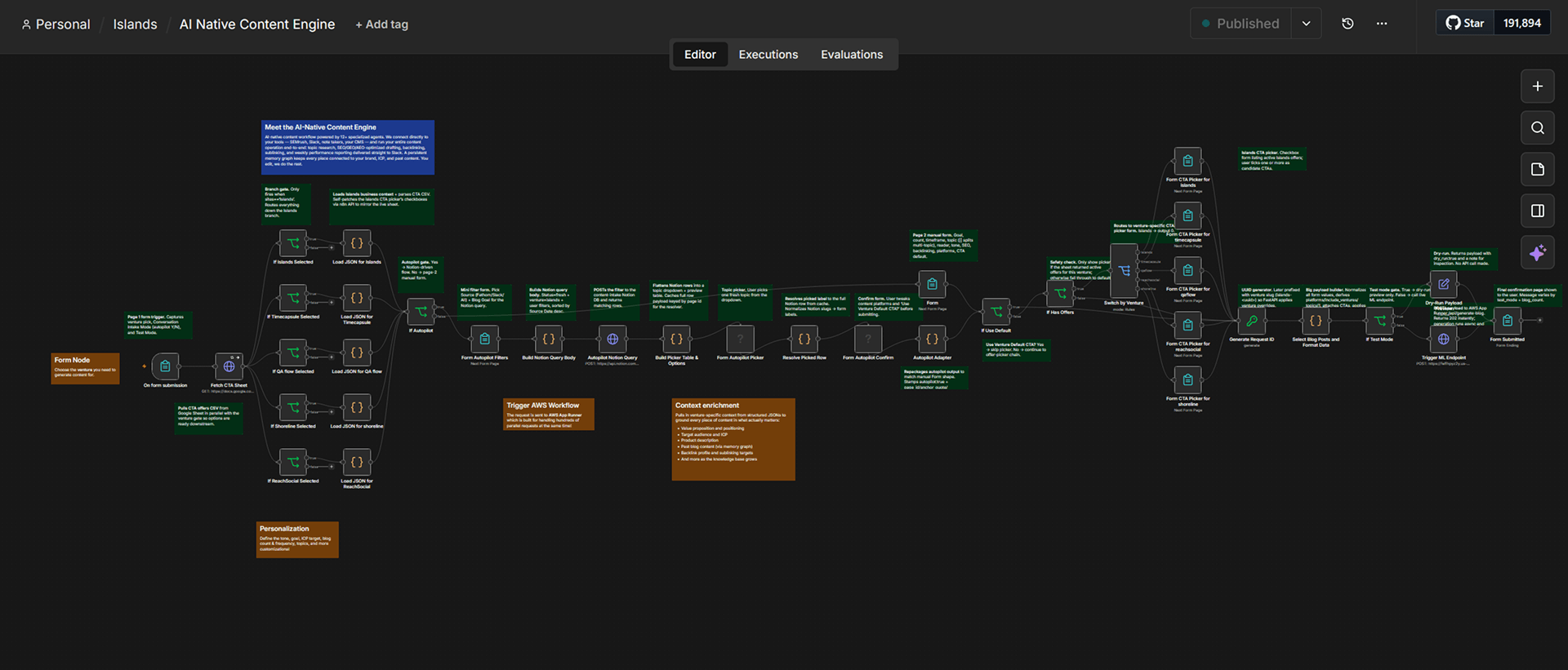Viewport: 1568px width, 670px height.
Task: Toggle the side panel layout button
Action: click(x=1538, y=211)
